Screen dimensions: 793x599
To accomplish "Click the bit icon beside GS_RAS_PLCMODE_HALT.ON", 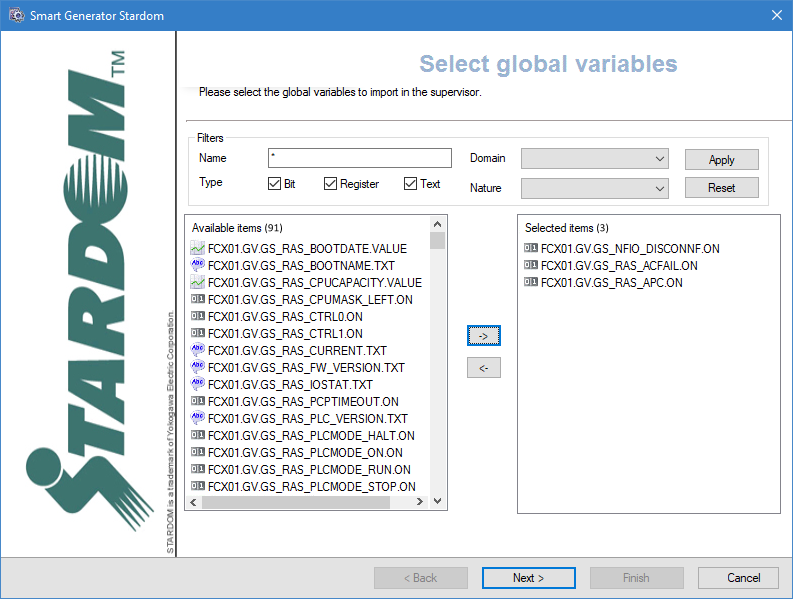I will pos(197,435).
